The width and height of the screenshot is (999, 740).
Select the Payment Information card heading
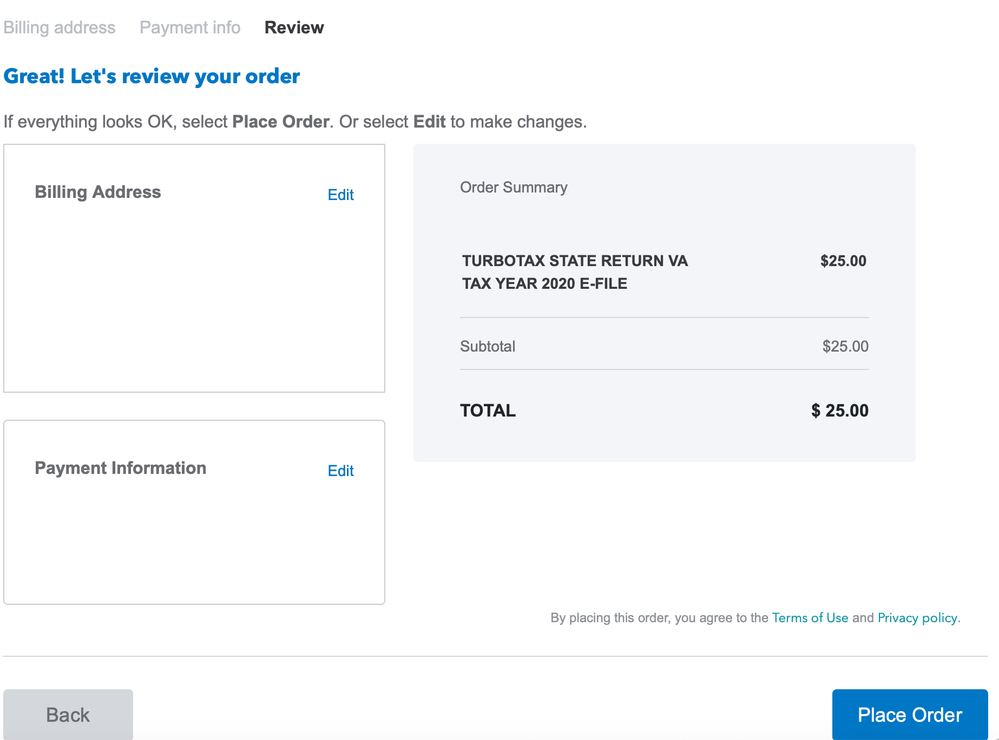tap(120, 468)
